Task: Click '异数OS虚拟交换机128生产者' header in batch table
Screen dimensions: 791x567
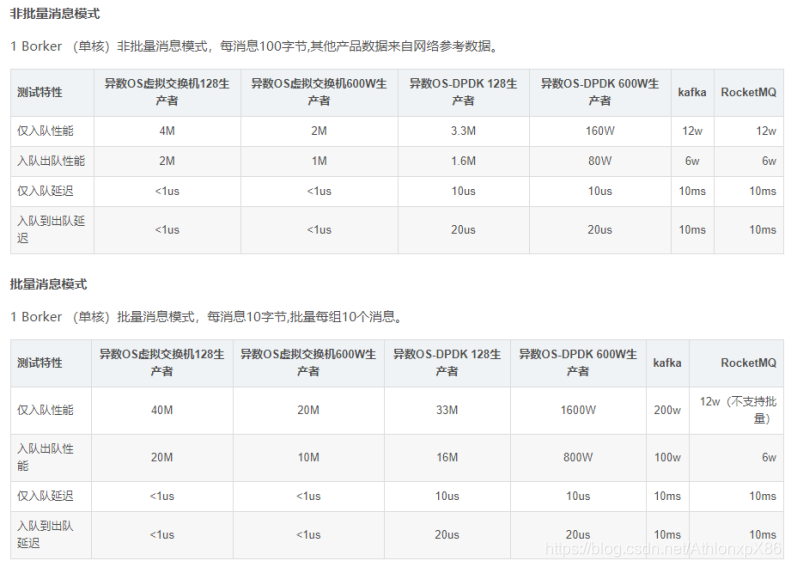Action: pos(162,363)
